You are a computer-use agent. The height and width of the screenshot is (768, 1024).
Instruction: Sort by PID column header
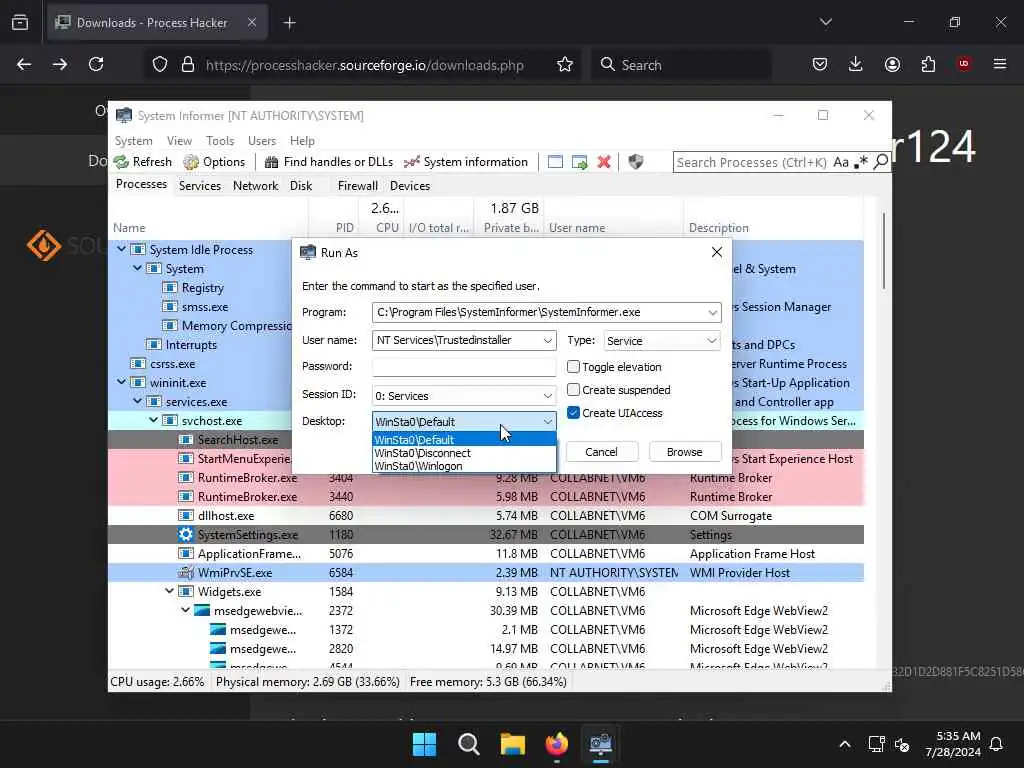(x=344, y=228)
